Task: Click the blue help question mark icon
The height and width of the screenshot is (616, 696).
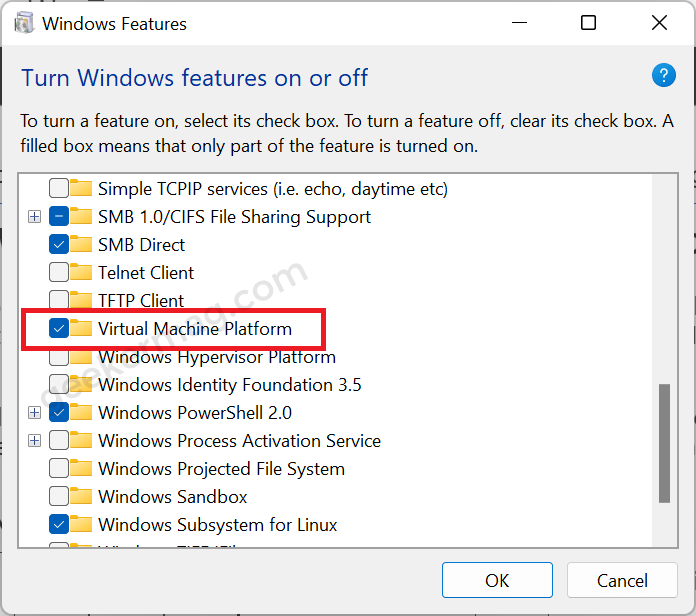Action: click(664, 75)
